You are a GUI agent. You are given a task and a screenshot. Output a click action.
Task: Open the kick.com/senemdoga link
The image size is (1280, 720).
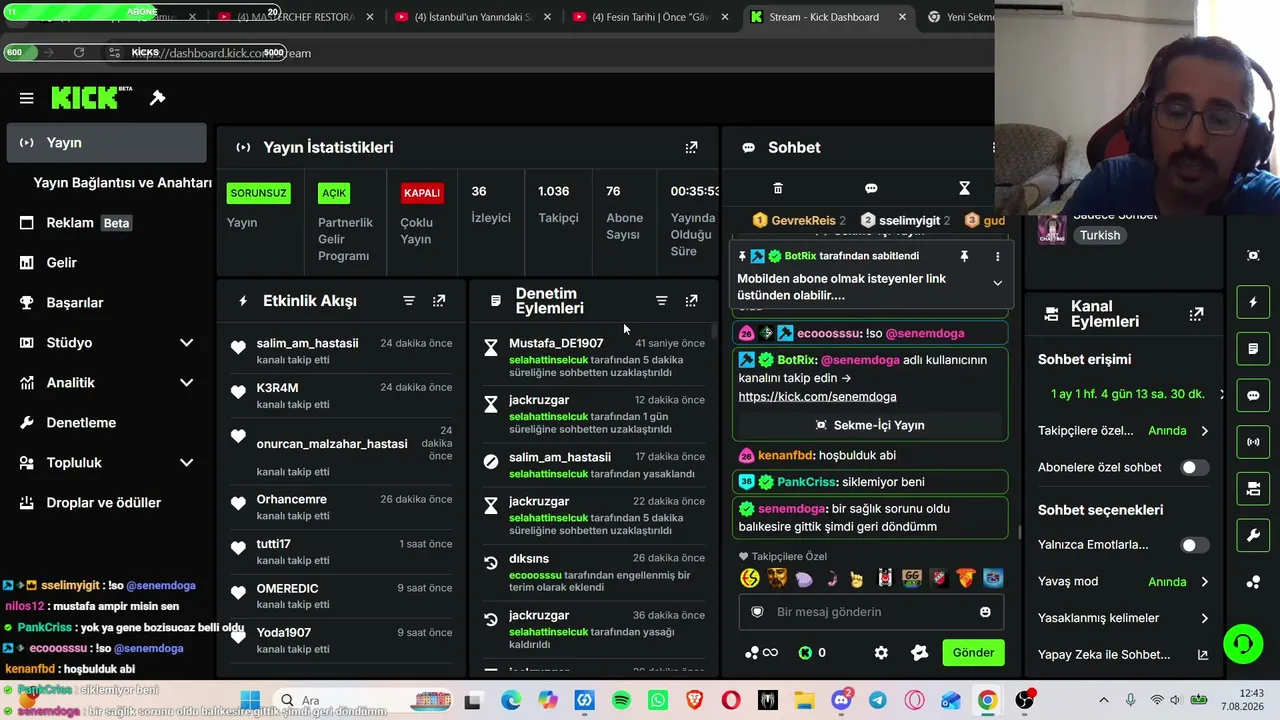[817, 397]
